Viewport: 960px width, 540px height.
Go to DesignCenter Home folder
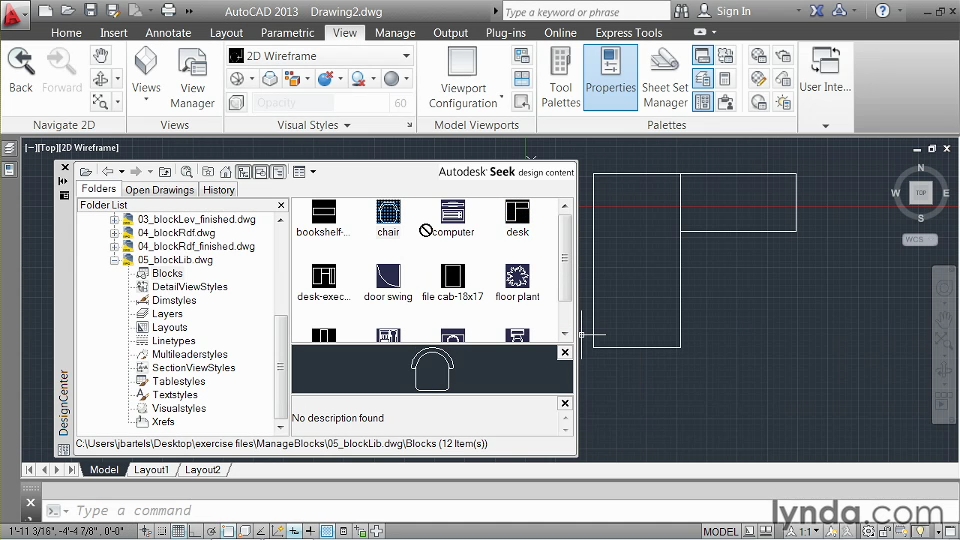tap(225, 172)
